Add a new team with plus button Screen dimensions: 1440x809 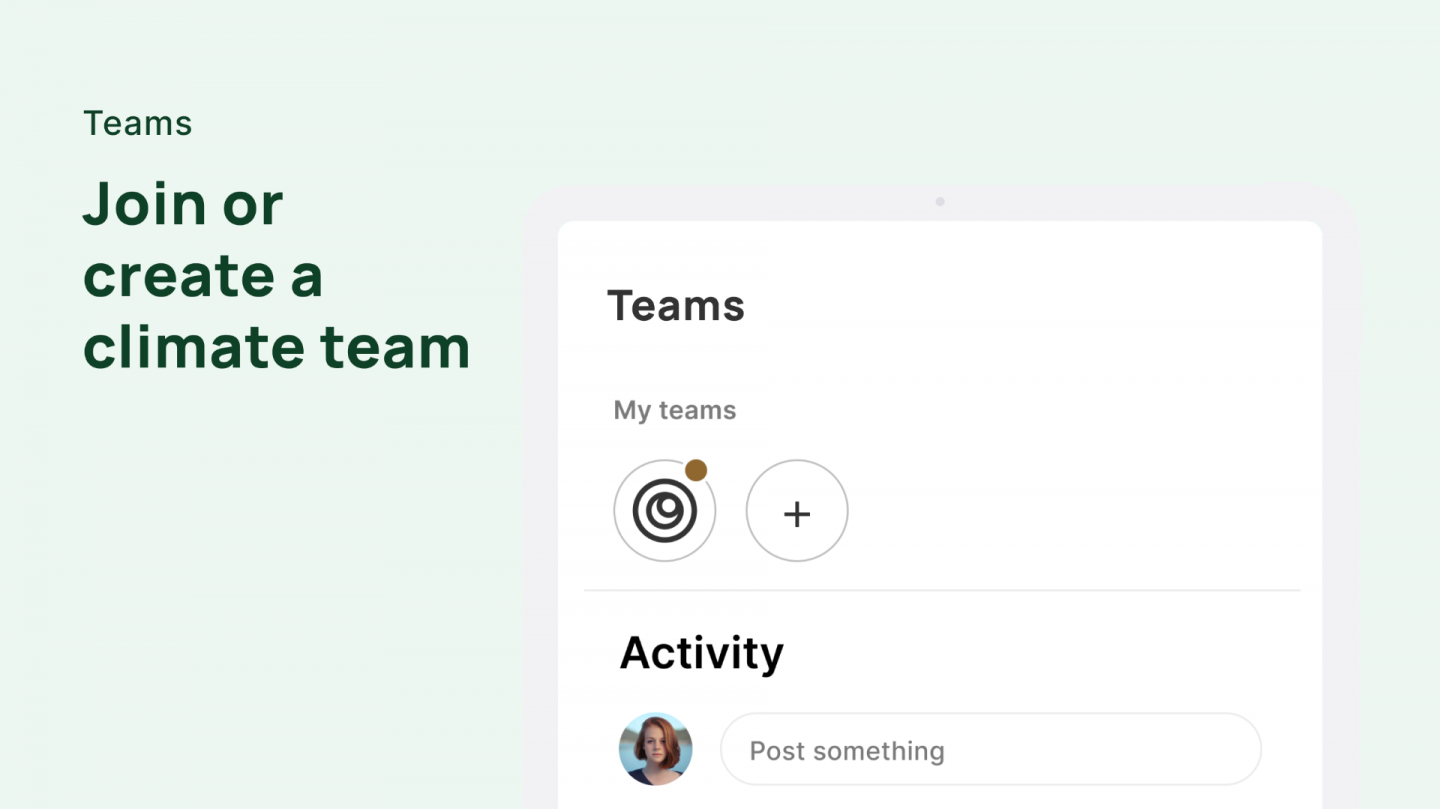tap(797, 511)
